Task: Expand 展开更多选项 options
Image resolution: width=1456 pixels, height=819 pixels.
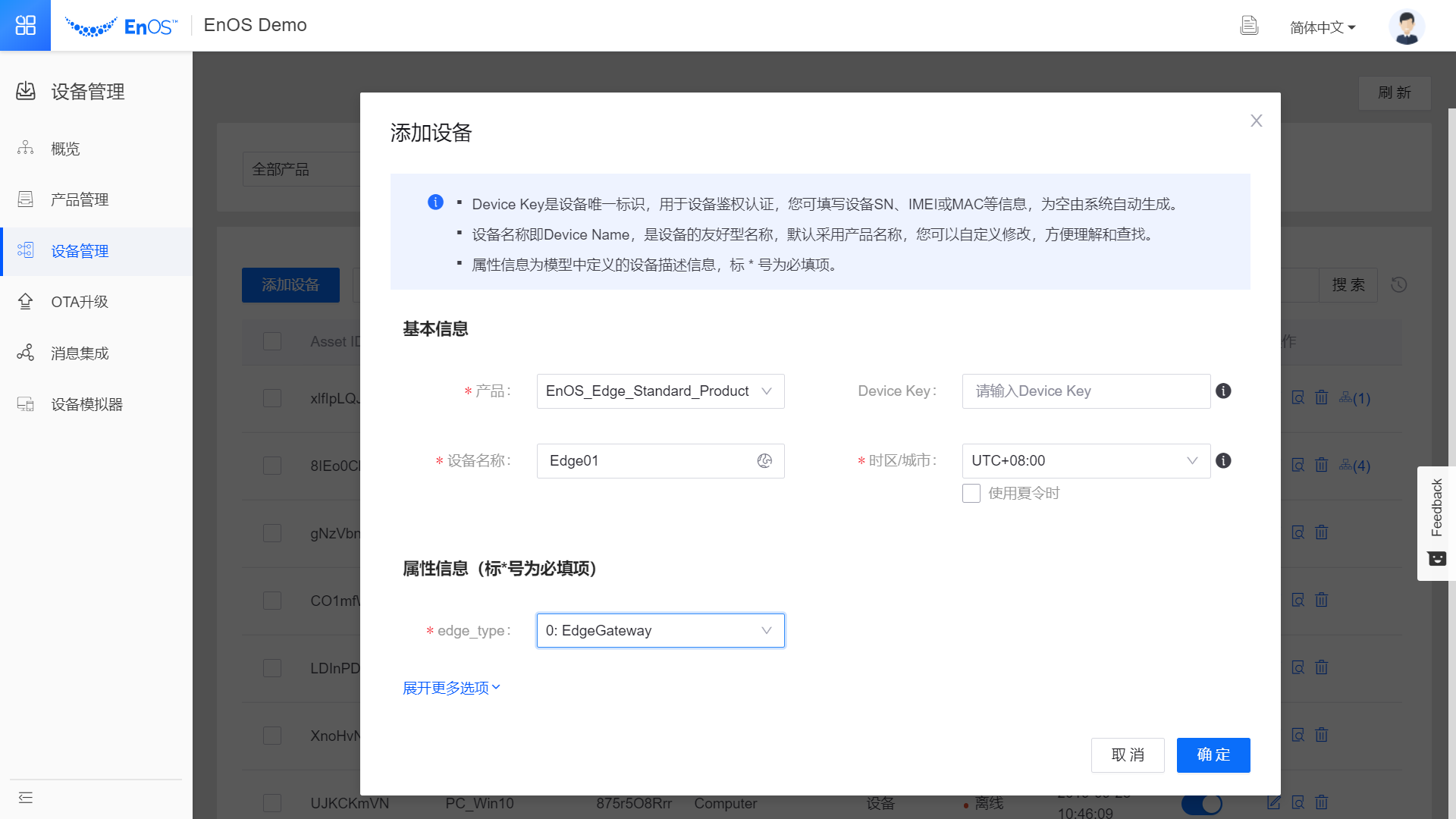Action: pyautogui.click(x=451, y=688)
